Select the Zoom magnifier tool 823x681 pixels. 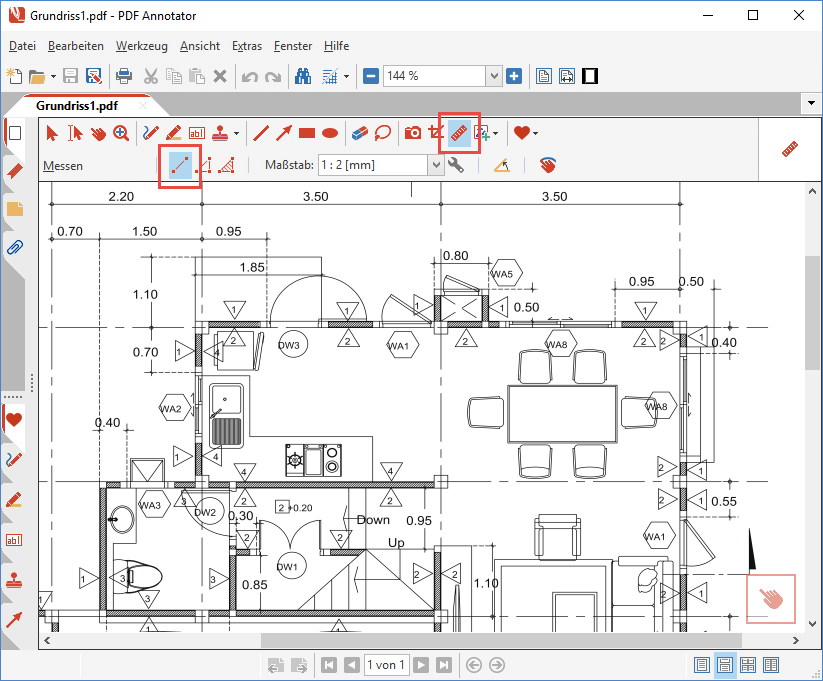(121, 133)
